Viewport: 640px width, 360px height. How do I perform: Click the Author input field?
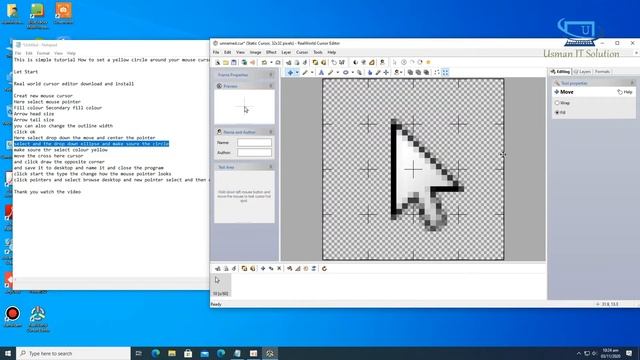click(254, 153)
